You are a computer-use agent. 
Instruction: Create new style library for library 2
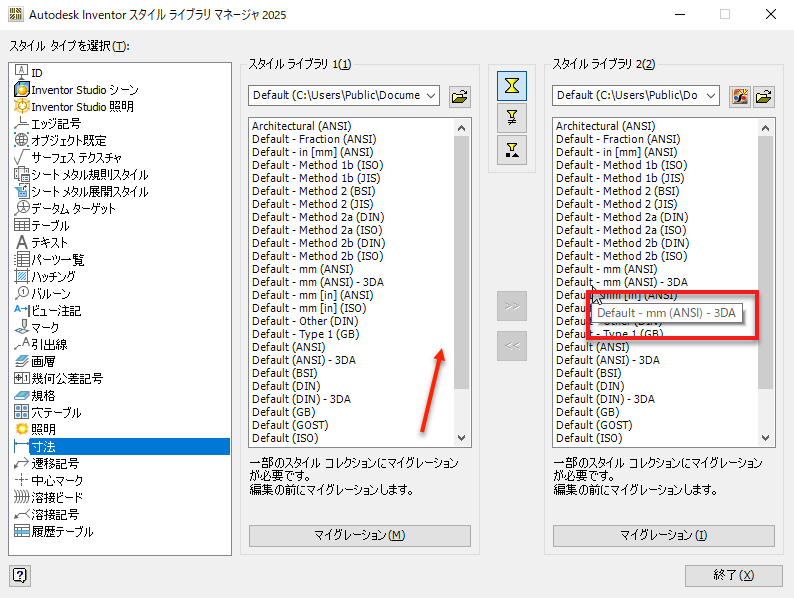(x=740, y=96)
